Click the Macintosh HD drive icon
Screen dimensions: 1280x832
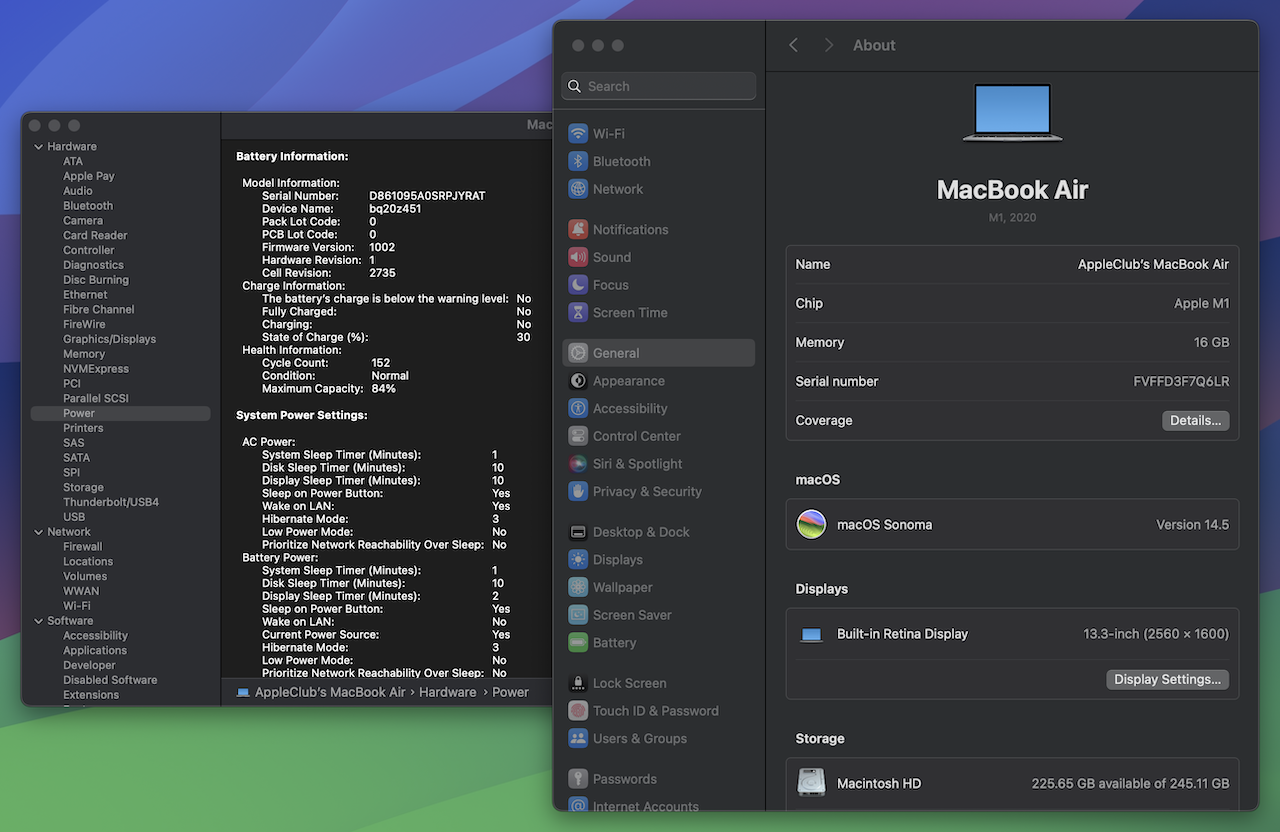point(811,783)
